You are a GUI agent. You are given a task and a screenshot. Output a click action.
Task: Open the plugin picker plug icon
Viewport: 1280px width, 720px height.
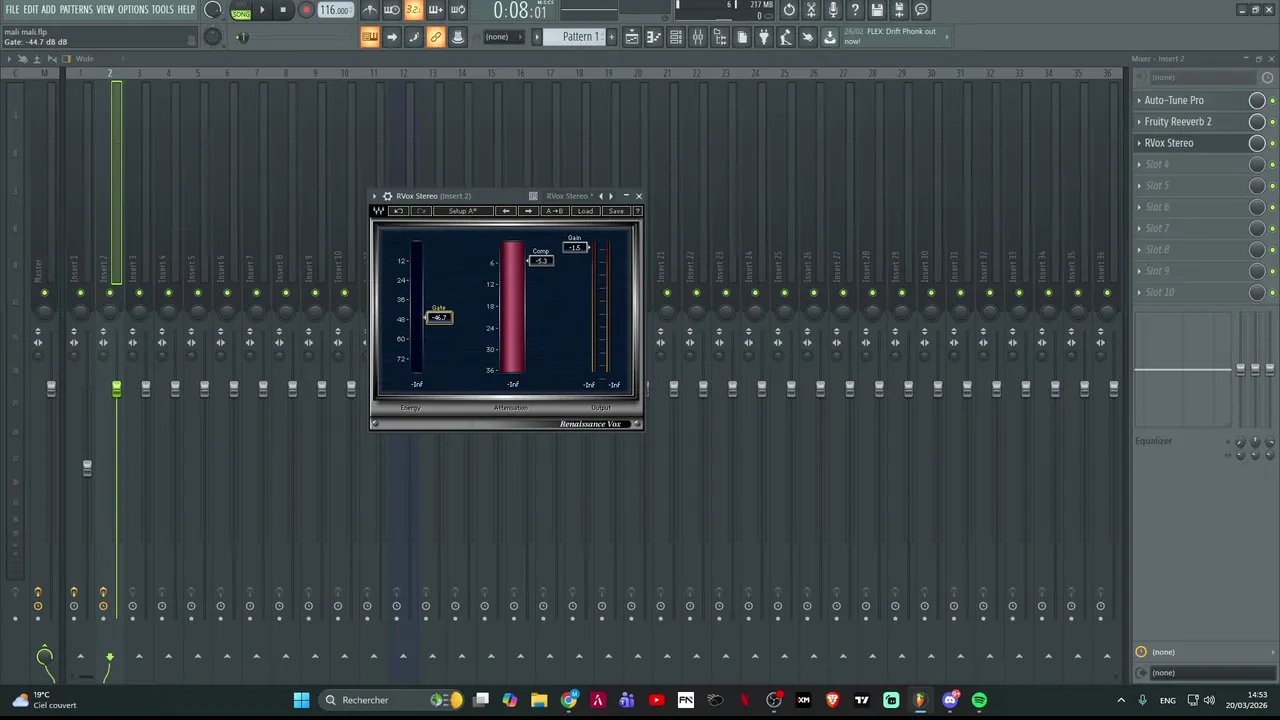point(763,37)
